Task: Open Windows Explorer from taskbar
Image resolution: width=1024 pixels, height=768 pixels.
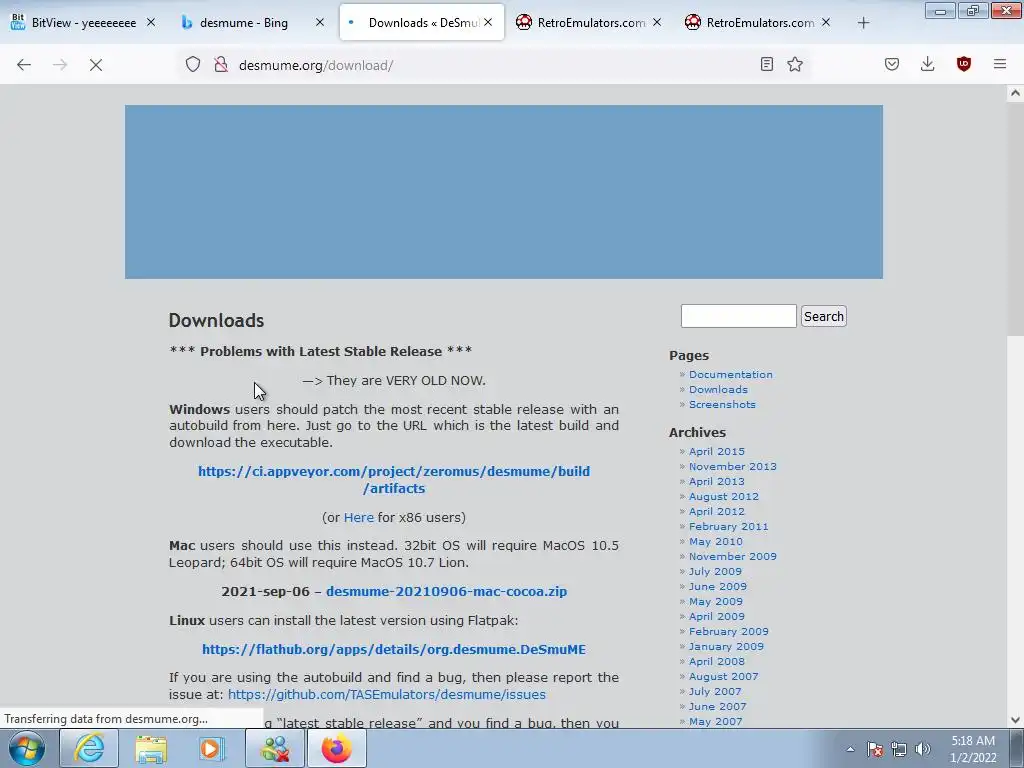Action: (151, 748)
